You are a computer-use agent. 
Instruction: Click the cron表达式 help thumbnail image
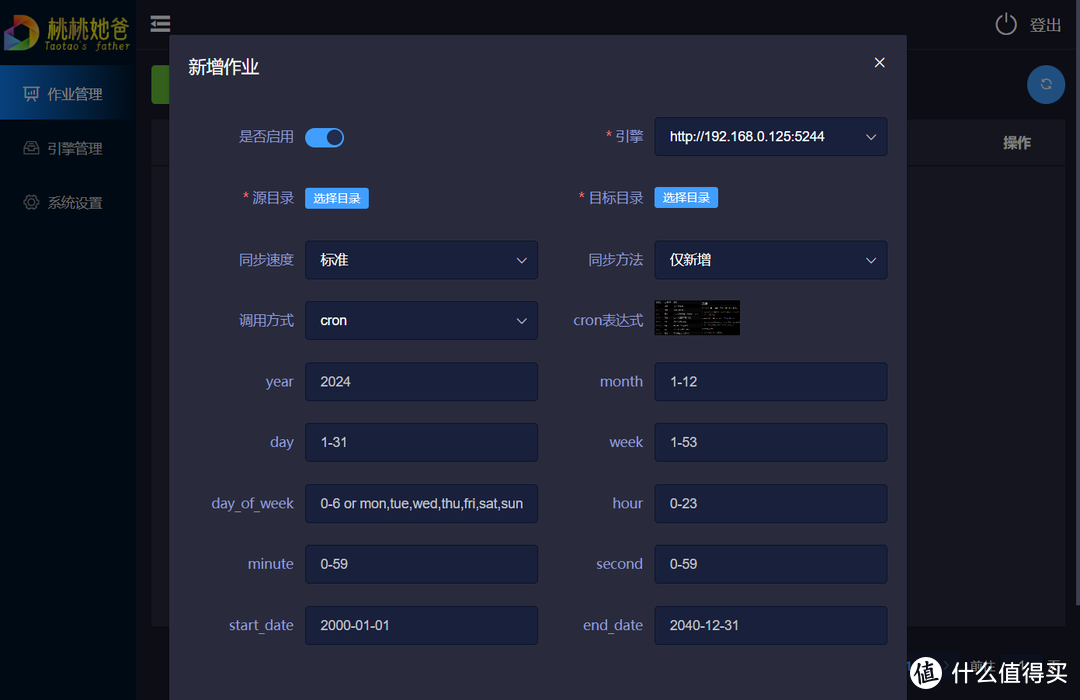697,317
